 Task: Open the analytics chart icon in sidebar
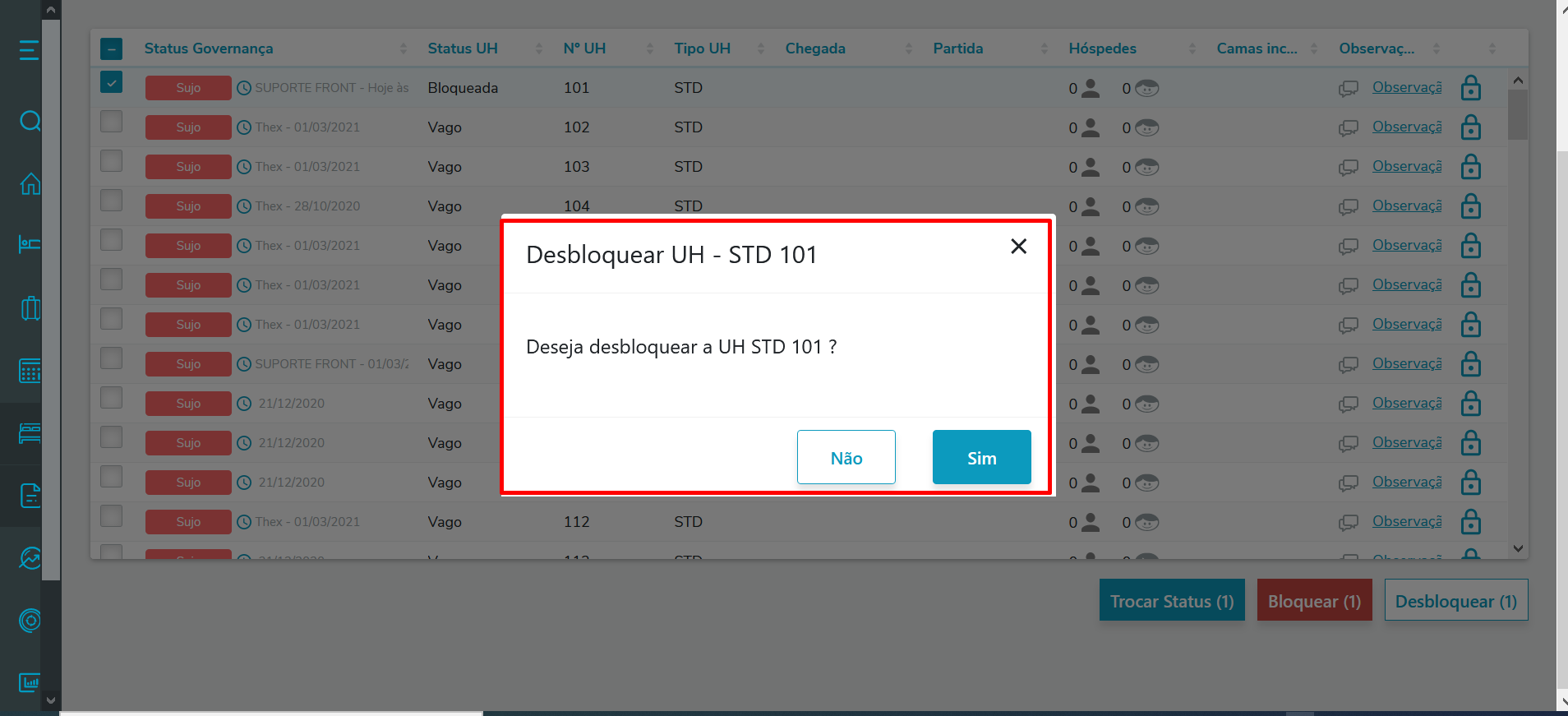pos(30,558)
